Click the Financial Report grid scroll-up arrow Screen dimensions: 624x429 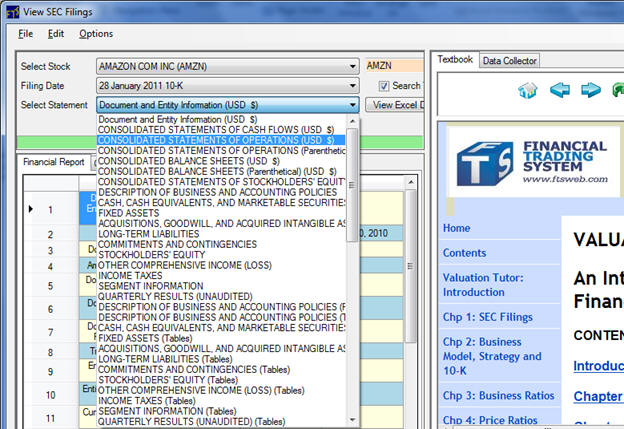pos(411,182)
